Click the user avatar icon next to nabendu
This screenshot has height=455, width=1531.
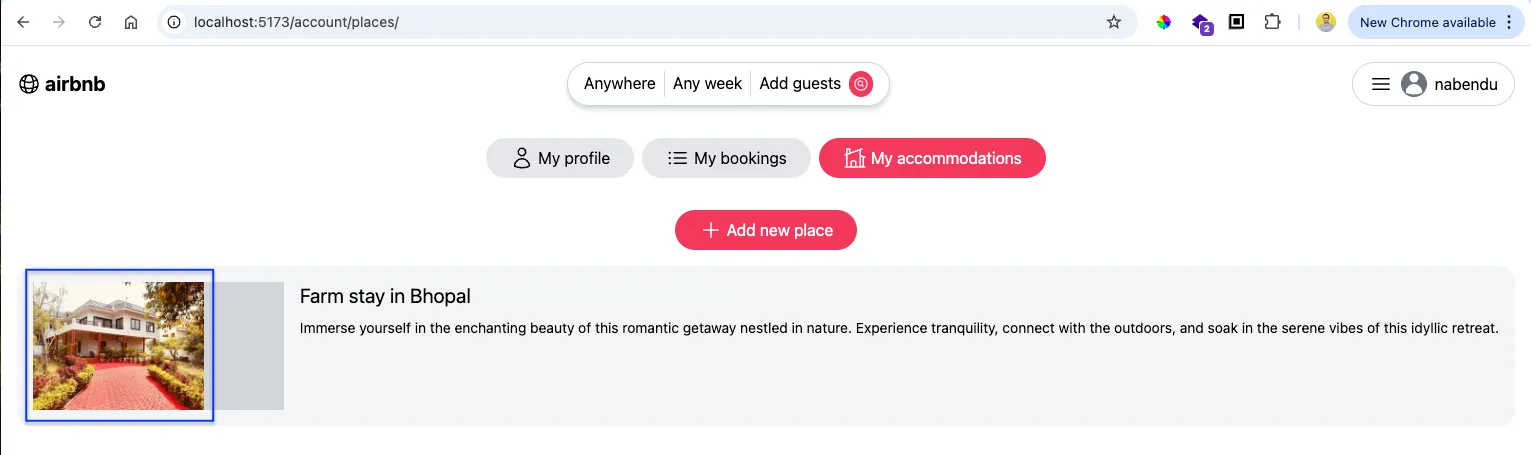click(1413, 85)
